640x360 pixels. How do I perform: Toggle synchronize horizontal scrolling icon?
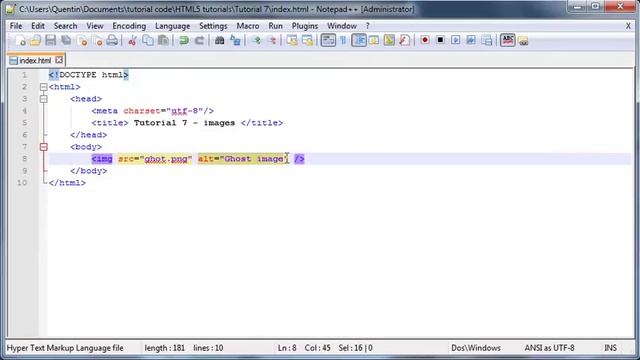(x=307, y=40)
